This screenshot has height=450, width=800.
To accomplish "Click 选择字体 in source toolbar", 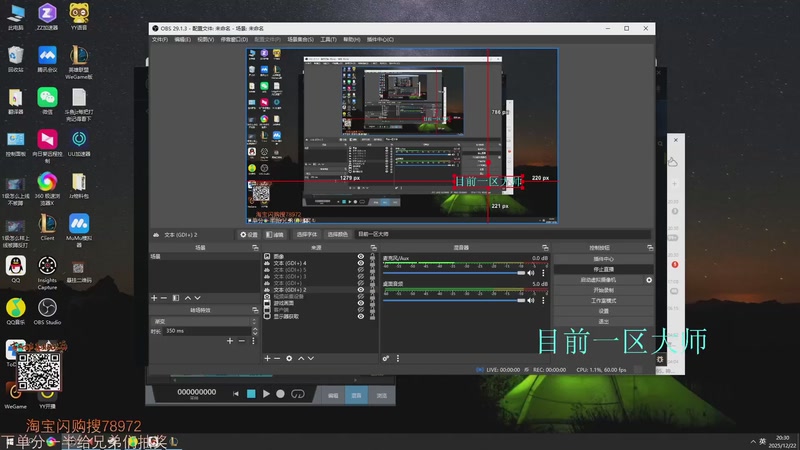I will [x=307, y=235].
